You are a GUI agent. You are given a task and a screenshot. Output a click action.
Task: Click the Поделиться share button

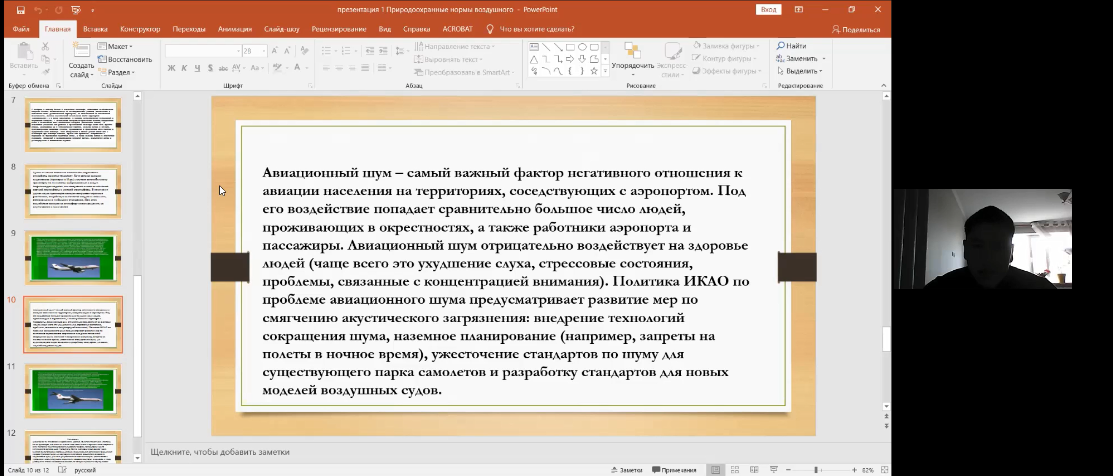(x=855, y=29)
